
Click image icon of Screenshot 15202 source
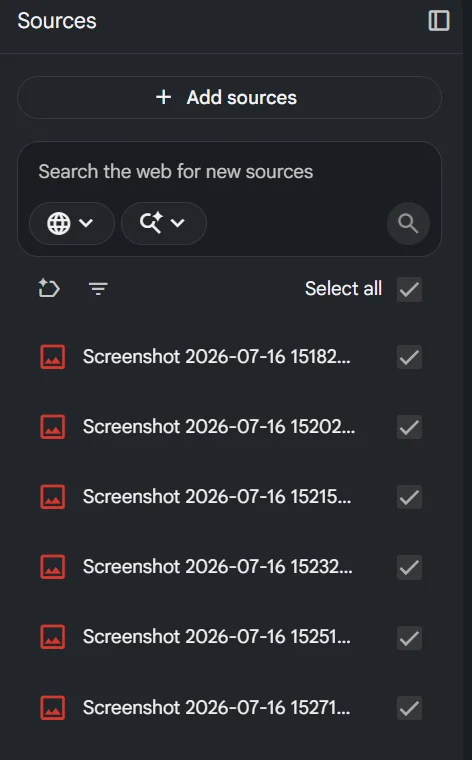pos(52,427)
